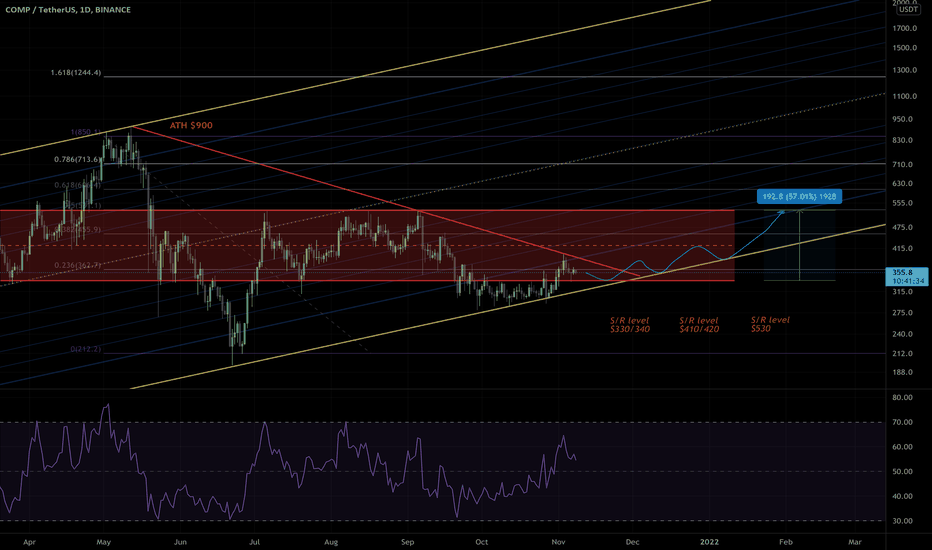Select the 0(212.2) Fibonacci label

point(86,349)
